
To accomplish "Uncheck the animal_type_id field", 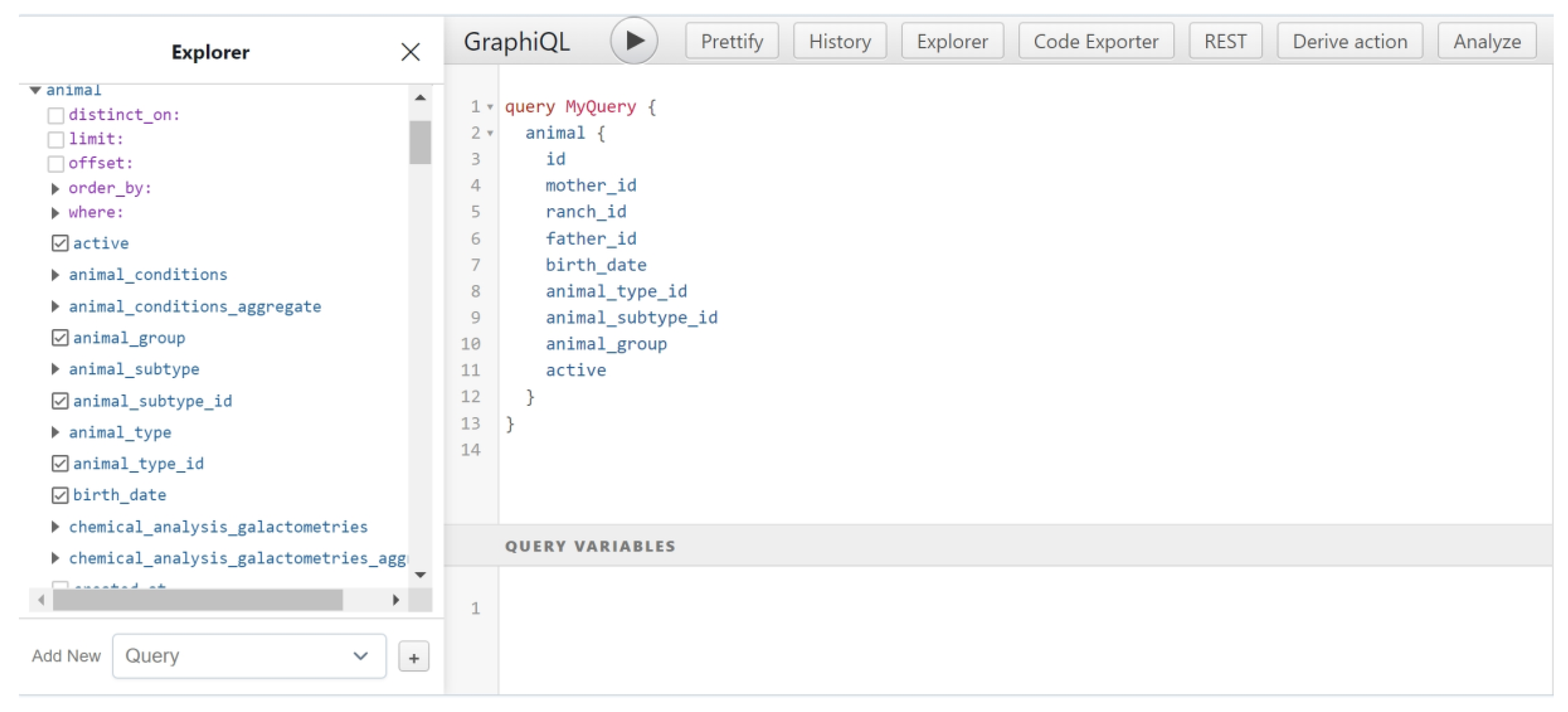I will (60, 464).
